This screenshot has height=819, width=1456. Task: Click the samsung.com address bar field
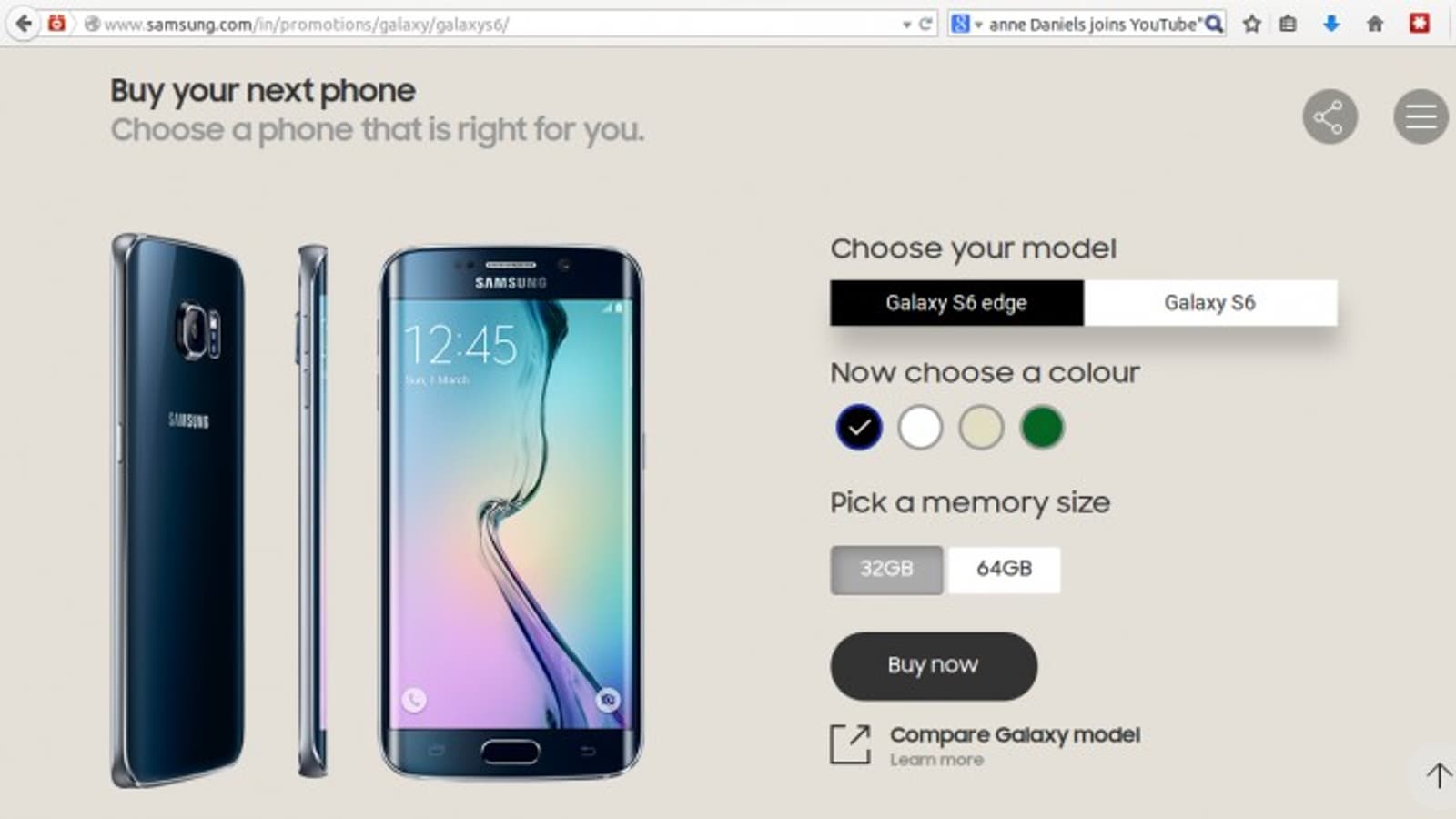tap(491, 25)
